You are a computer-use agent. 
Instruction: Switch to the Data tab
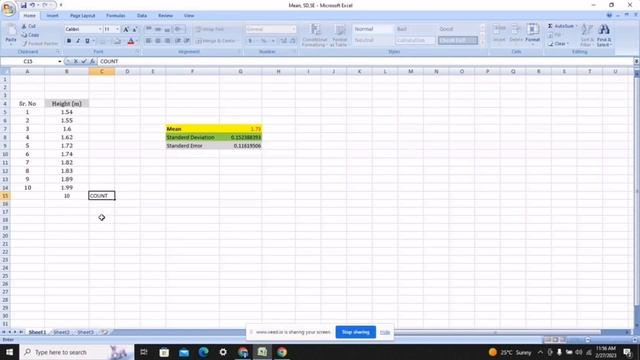142,16
